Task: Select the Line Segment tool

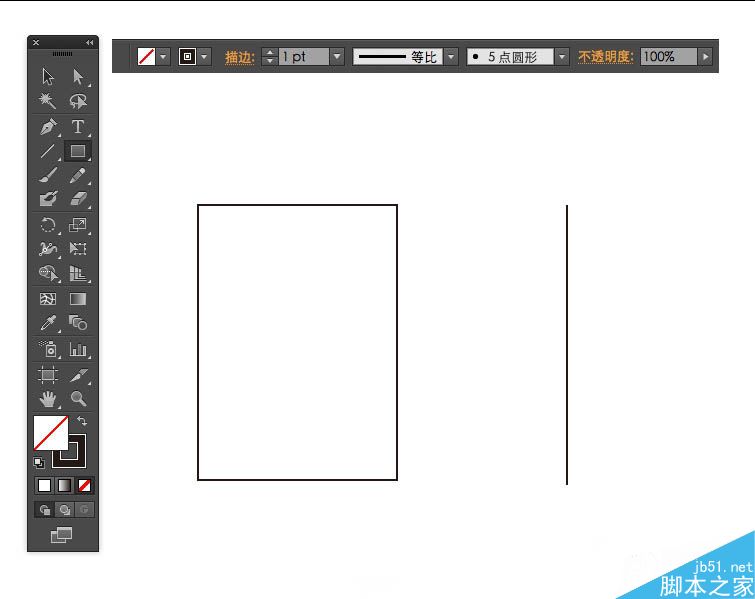Action: tap(48, 151)
